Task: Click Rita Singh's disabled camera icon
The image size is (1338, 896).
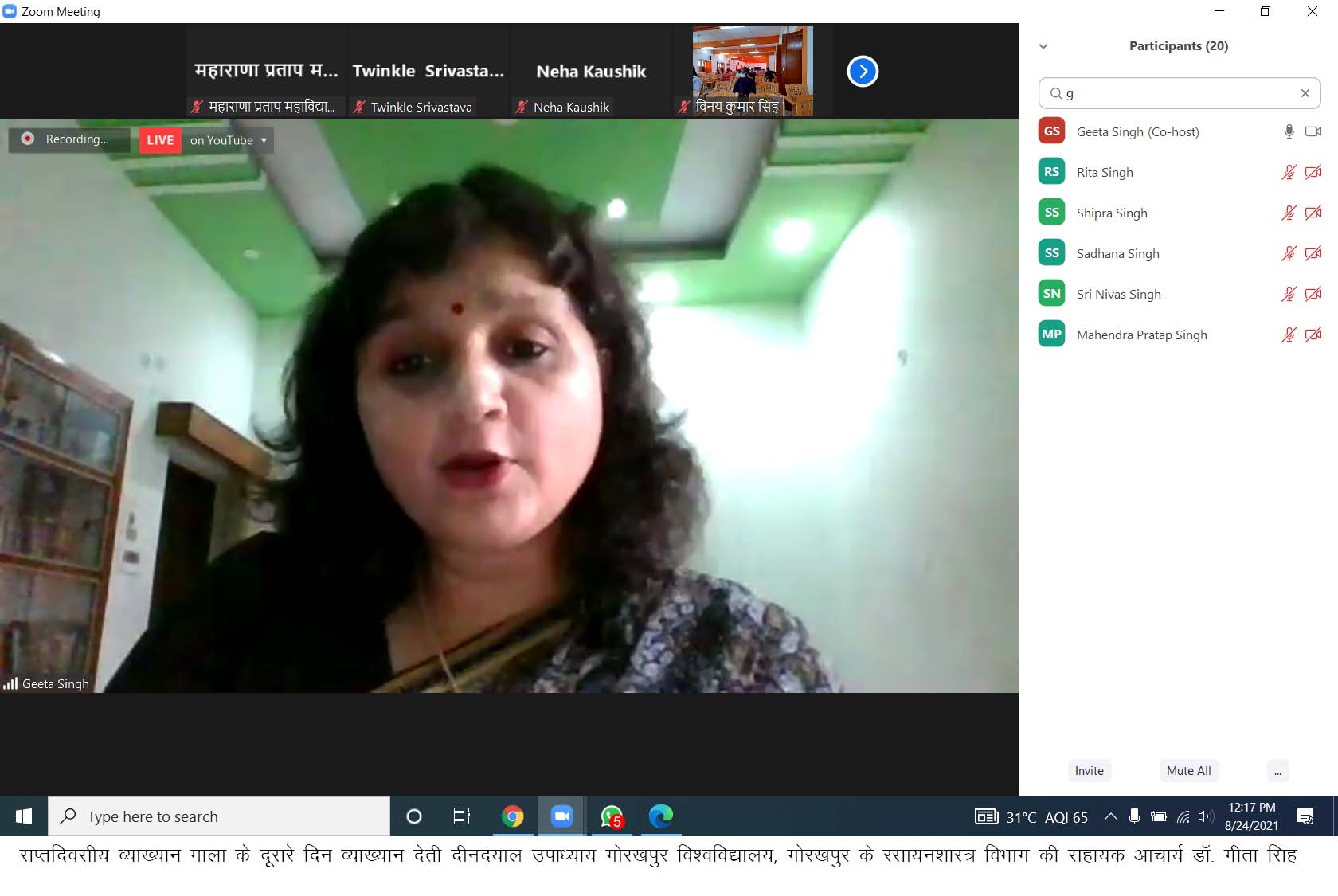Action: (x=1313, y=172)
